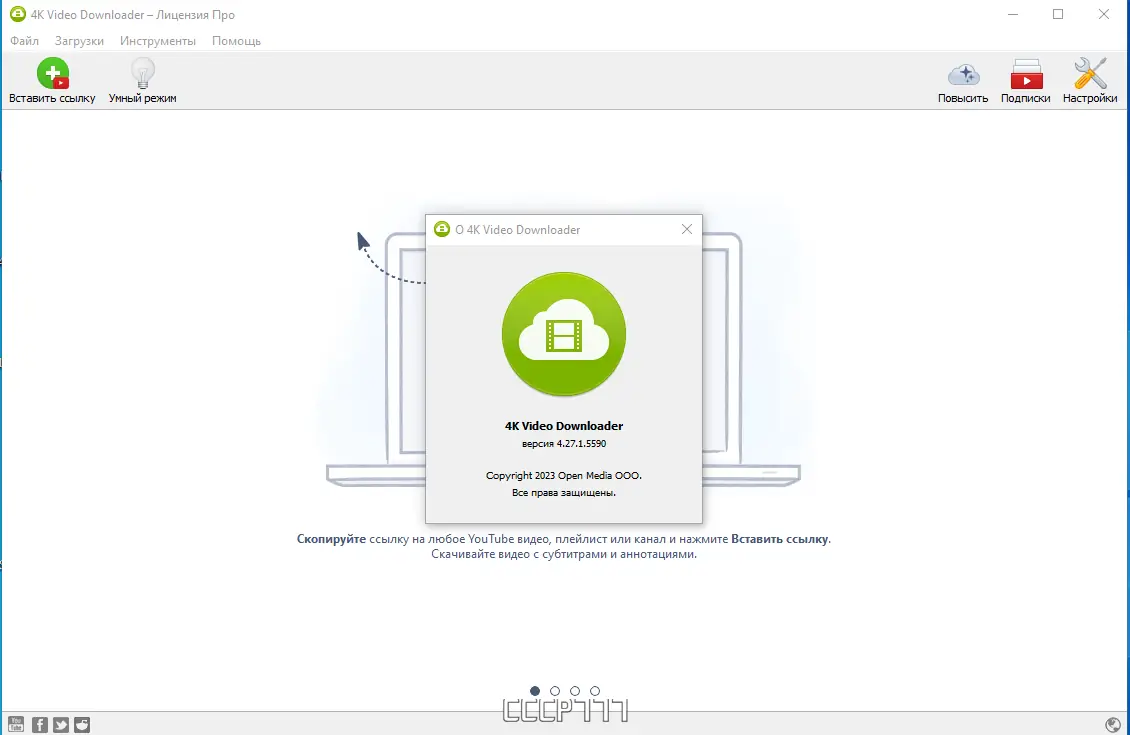Select the fourth slide indicator dot
The height and width of the screenshot is (735, 1130).
595,691
